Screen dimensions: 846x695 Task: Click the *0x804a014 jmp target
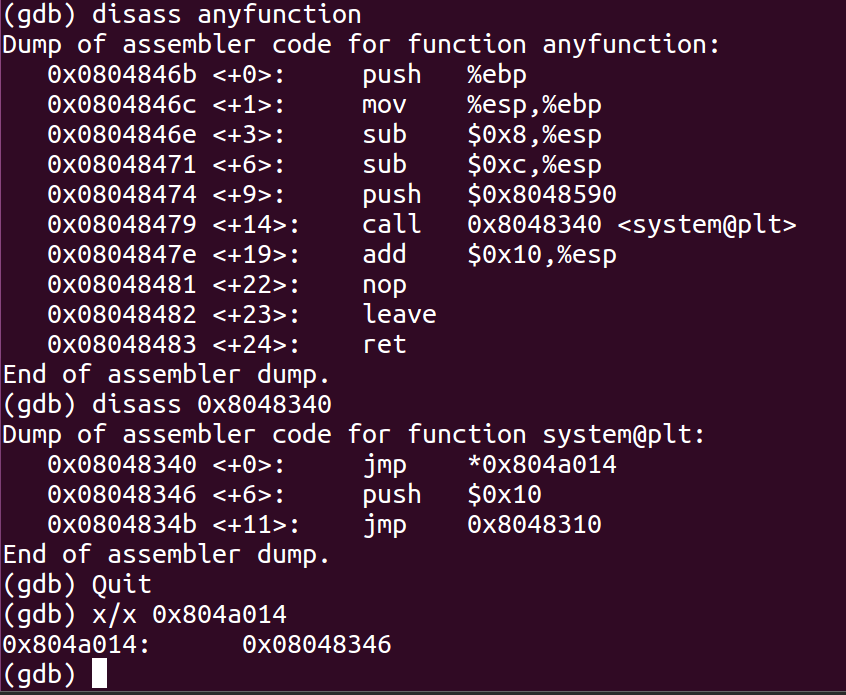(x=542, y=465)
